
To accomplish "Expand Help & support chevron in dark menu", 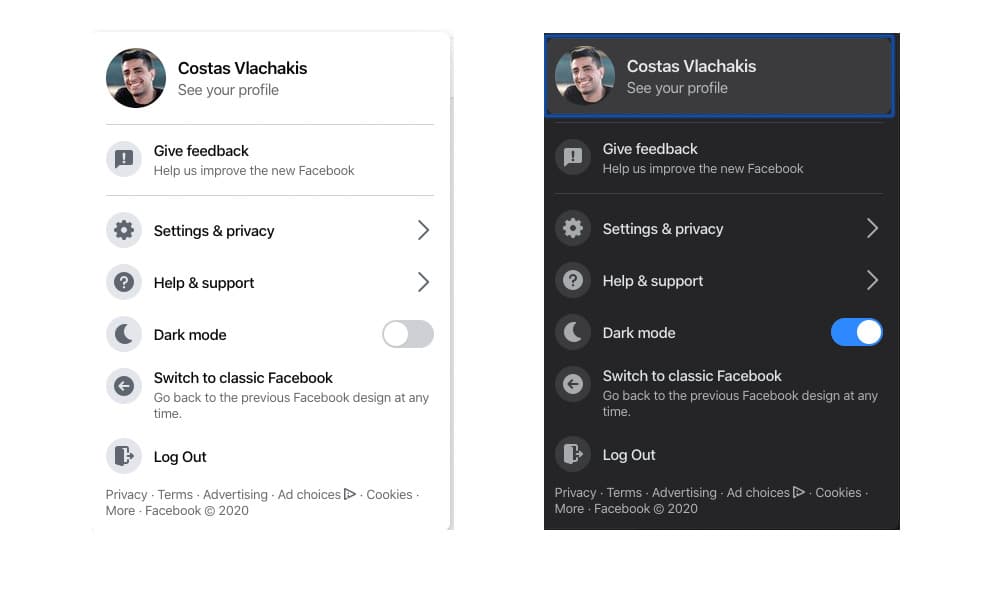I will tap(872, 281).
